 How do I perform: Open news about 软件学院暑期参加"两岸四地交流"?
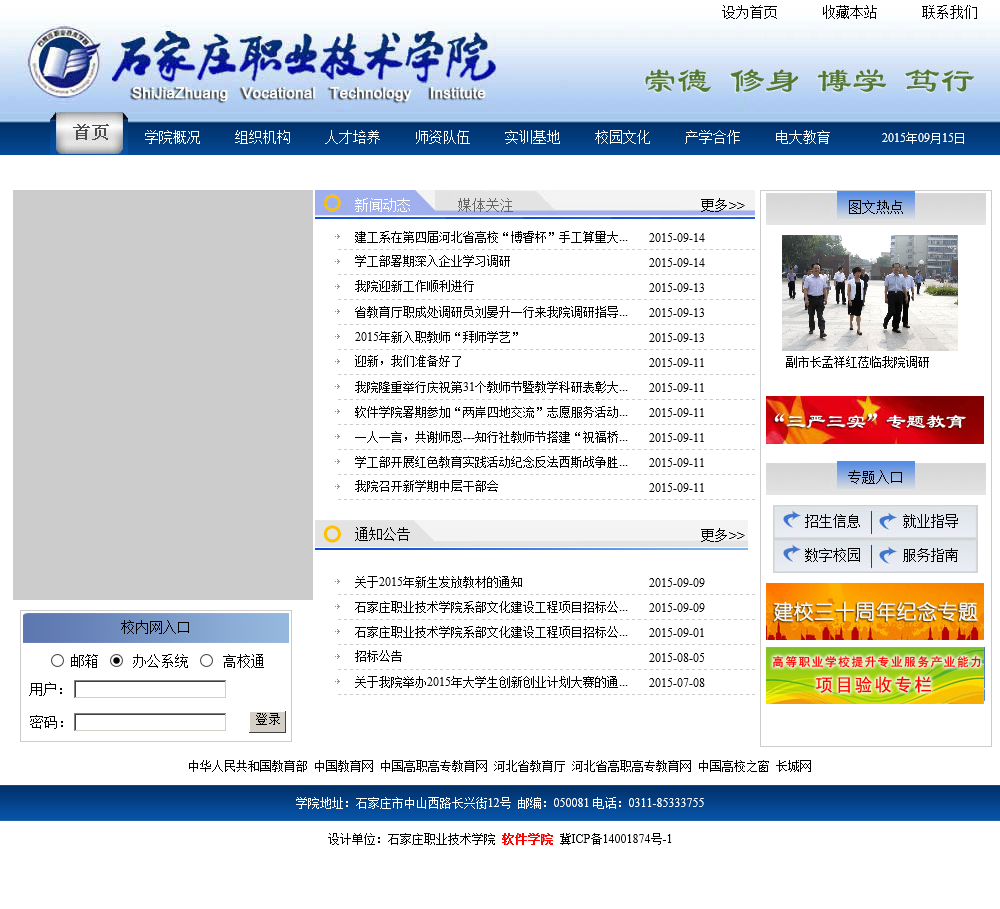(490, 412)
